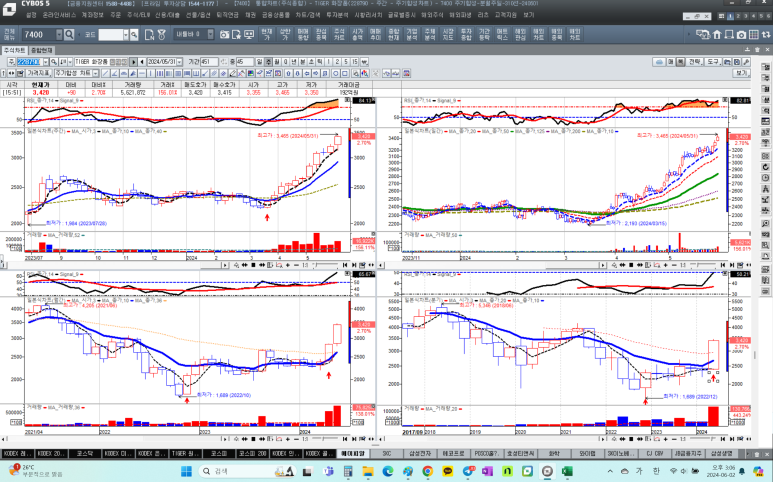The image size is (773, 482).
Task: Click the camera capture icon beside toolbar dropdown
Action: (224, 34)
